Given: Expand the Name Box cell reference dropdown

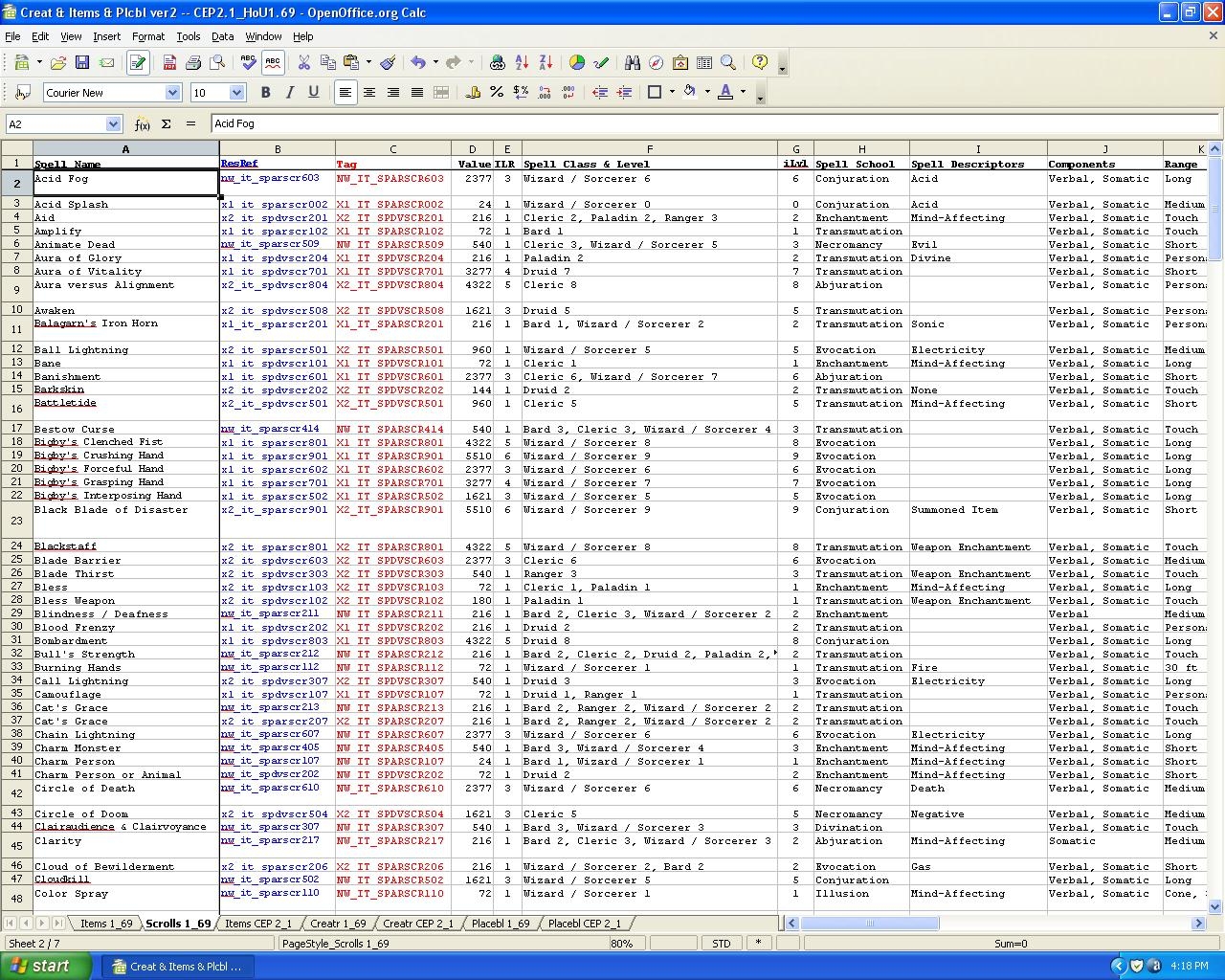Looking at the screenshot, I should [x=113, y=124].
